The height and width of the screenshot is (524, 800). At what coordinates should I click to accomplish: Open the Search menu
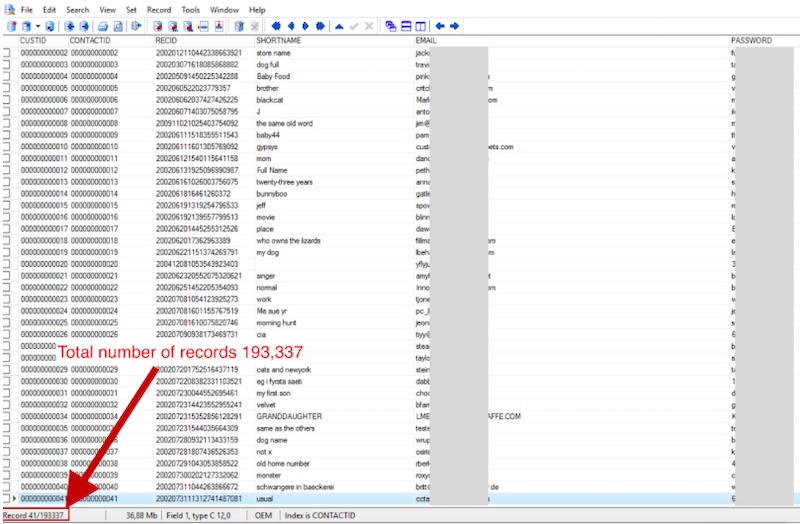[78, 10]
